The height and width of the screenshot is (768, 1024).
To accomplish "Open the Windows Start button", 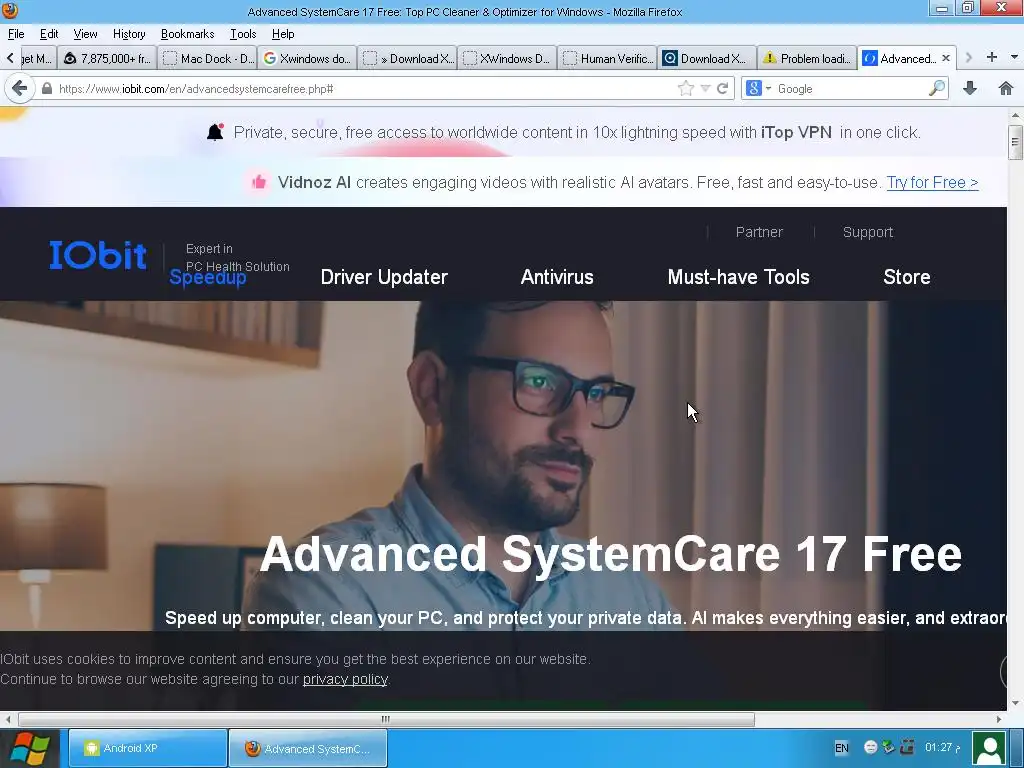I will tap(29, 748).
